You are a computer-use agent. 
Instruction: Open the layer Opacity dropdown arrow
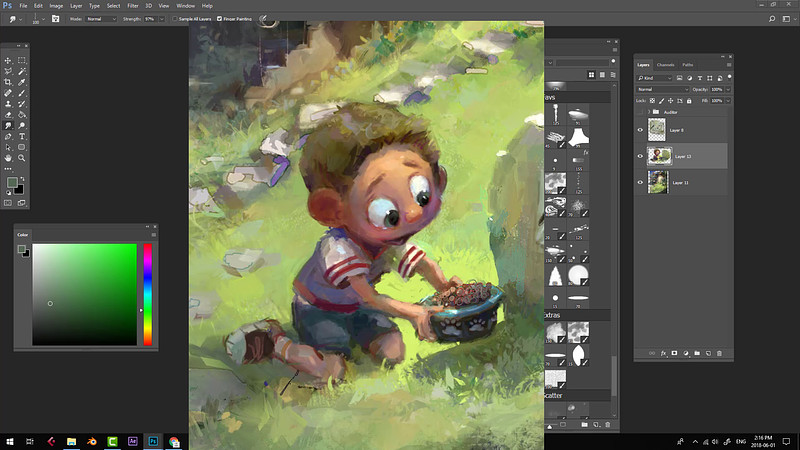tap(728, 89)
